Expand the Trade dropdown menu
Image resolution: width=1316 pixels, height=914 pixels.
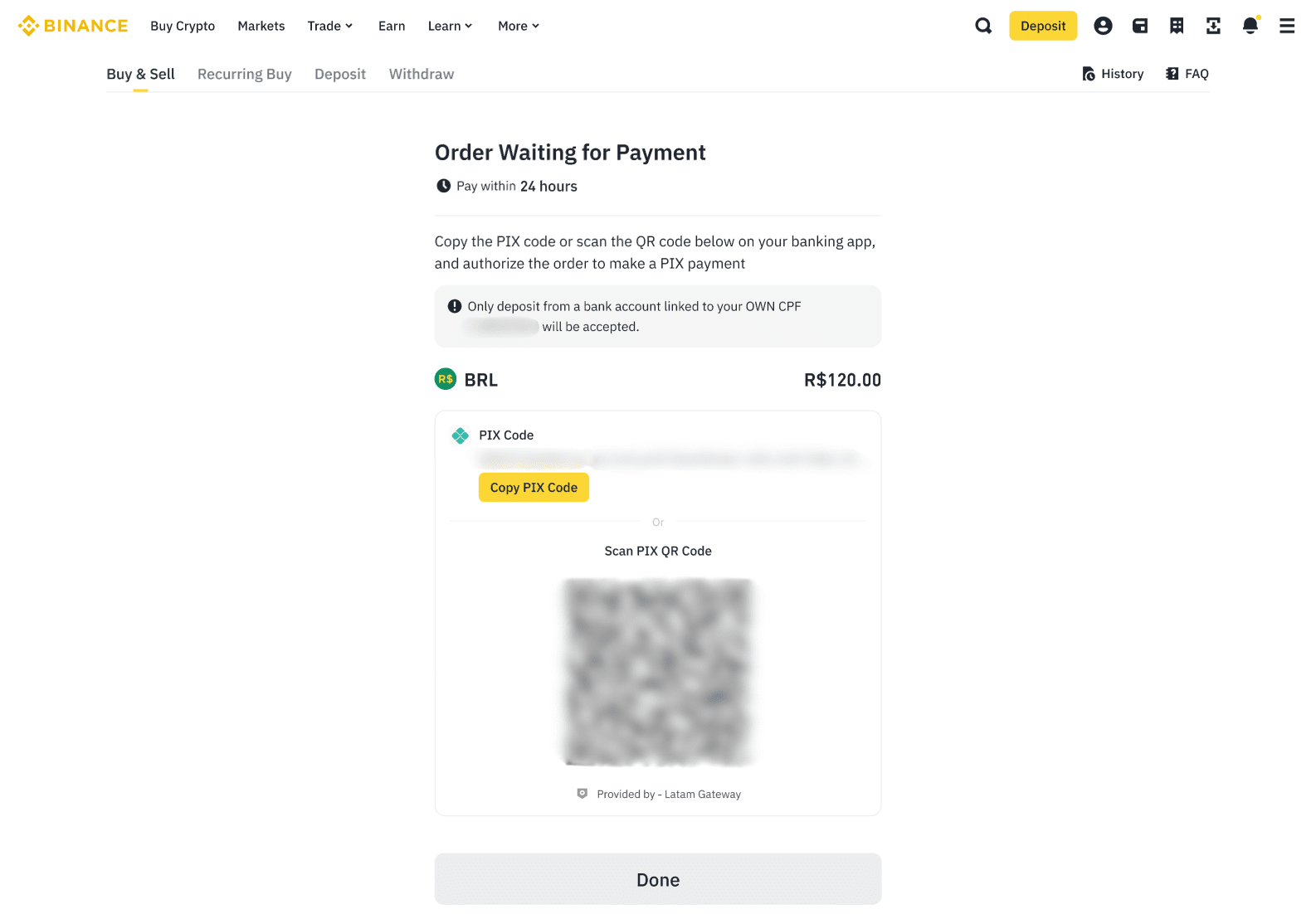(x=330, y=26)
